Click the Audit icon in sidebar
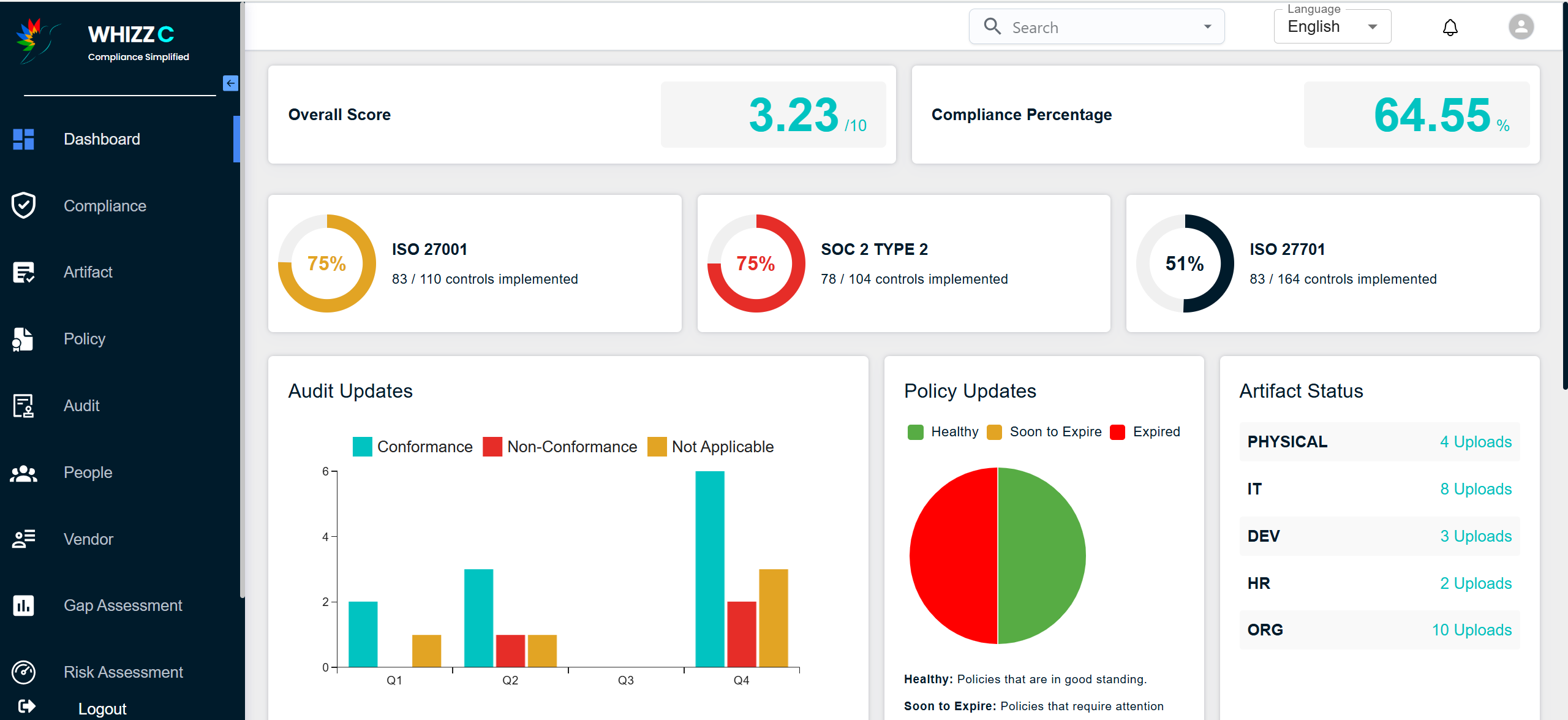The image size is (1568, 720). (23, 406)
